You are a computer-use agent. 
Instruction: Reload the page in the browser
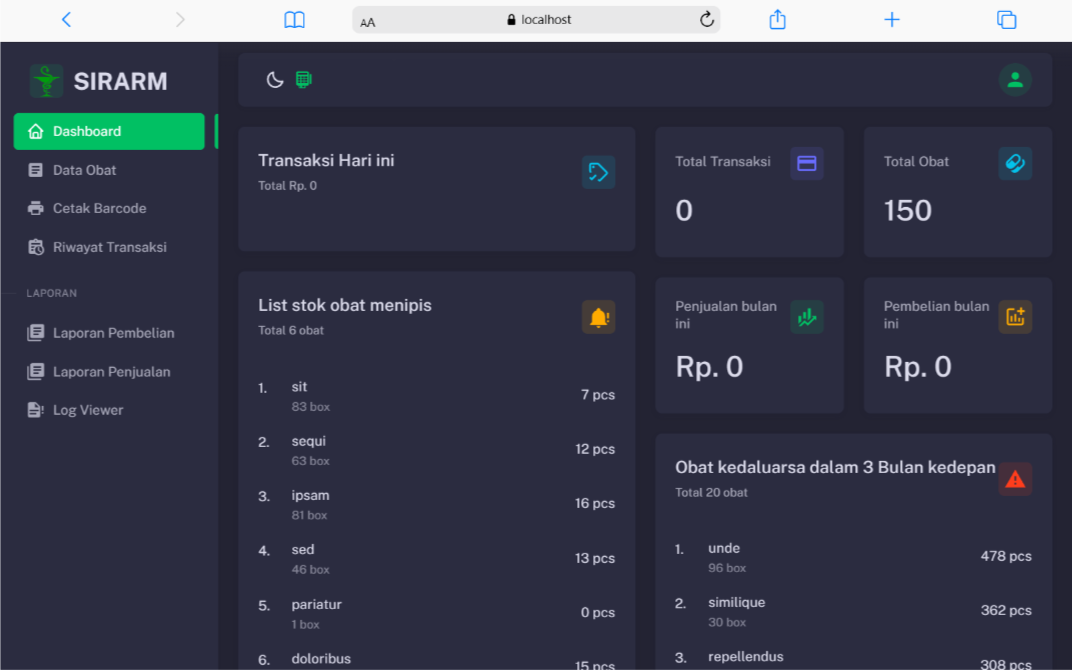click(707, 20)
